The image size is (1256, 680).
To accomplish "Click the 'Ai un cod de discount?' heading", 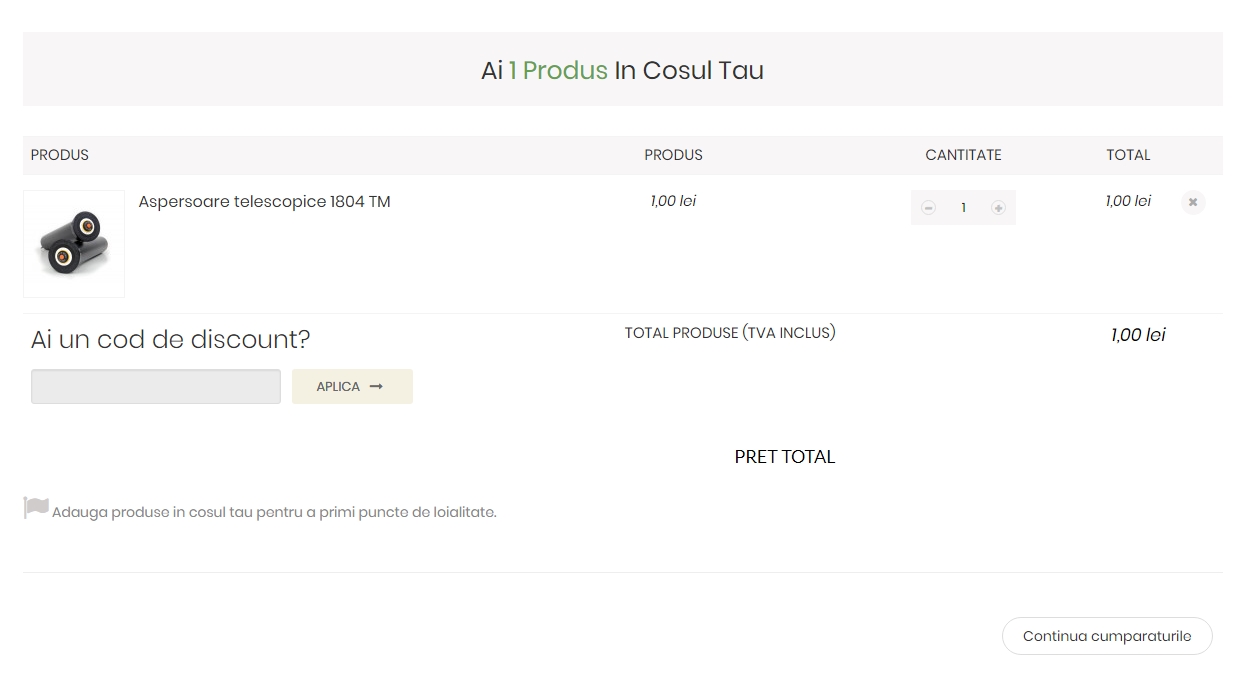I will click(x=171, y=340).
